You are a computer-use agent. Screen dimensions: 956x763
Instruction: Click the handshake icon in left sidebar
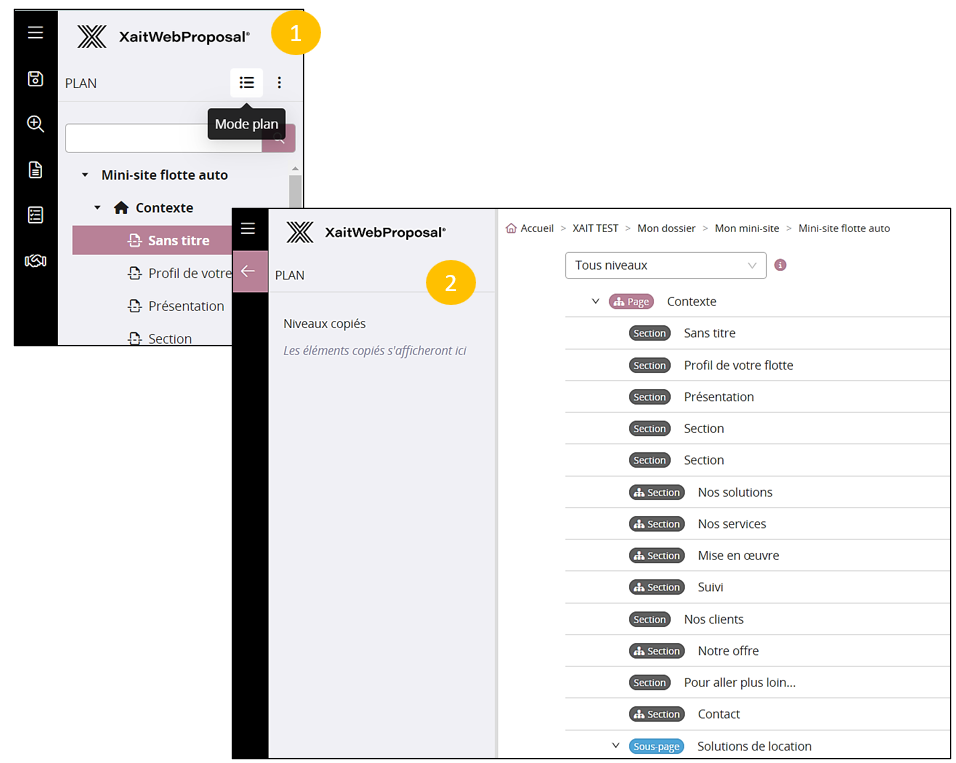[x=35, y=261]
